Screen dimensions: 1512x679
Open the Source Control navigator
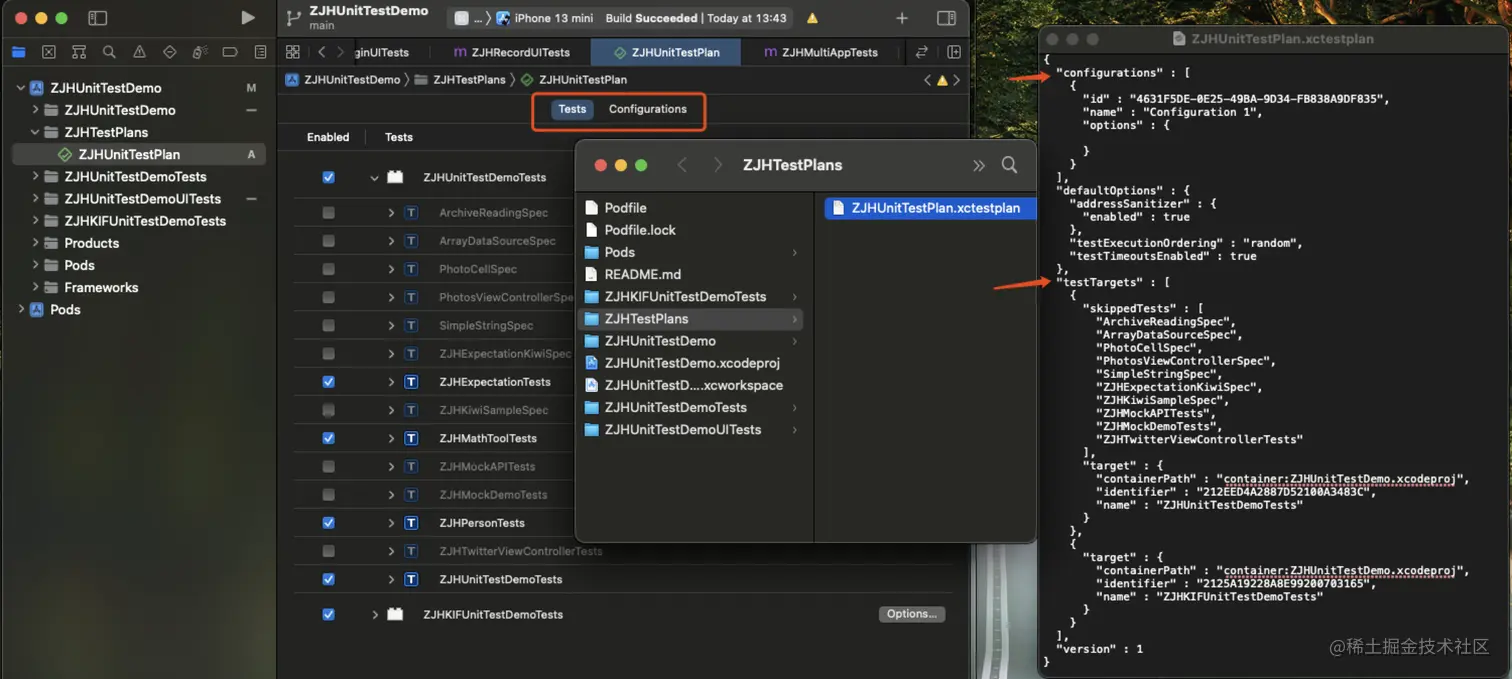pos(48,52)
